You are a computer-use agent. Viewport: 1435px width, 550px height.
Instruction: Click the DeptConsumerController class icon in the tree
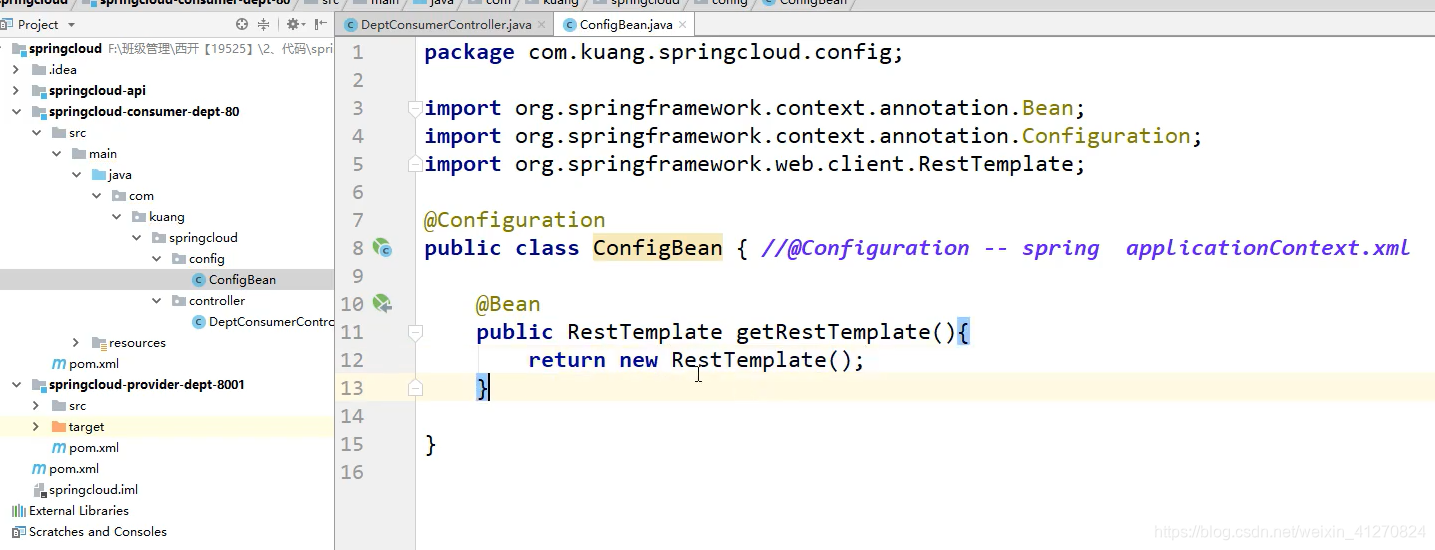199,322
